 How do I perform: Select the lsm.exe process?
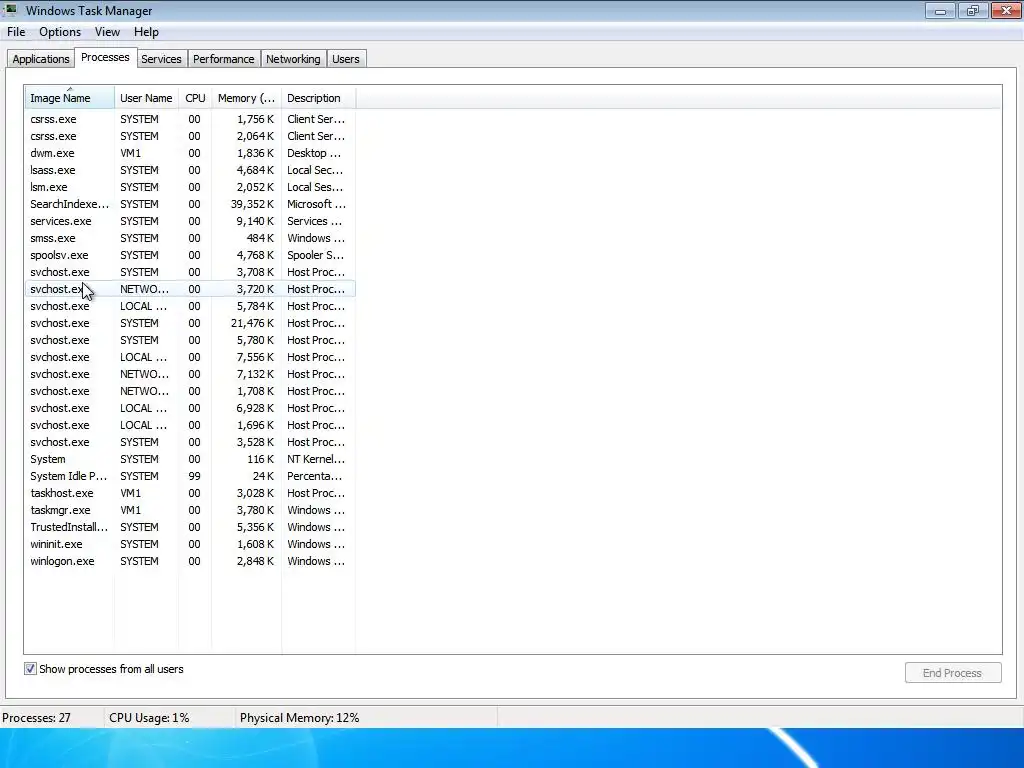(x=190, y=187)
